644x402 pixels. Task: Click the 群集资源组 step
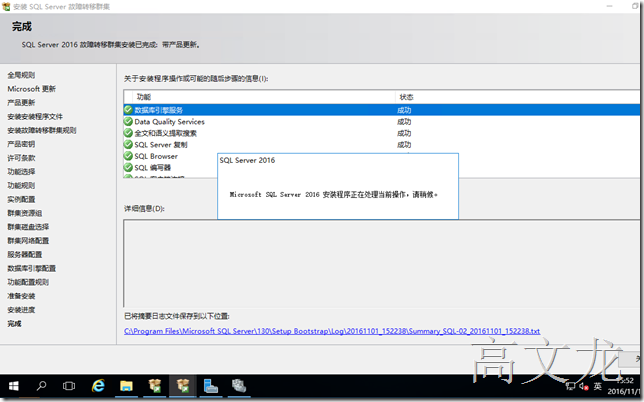tap(25, 213)
